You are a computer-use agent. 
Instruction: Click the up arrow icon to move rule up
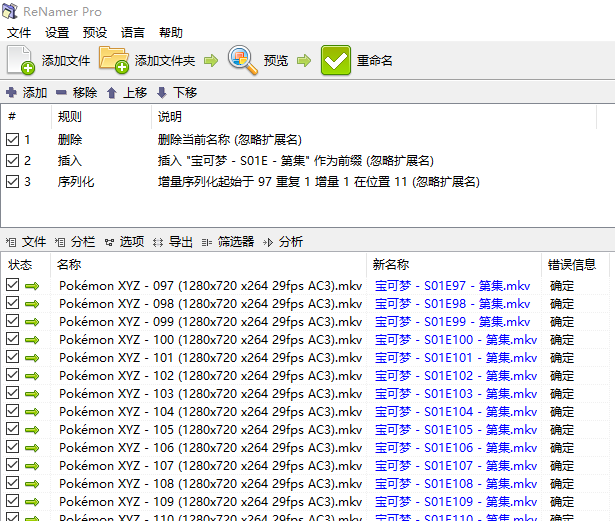[x=112, y=93]
